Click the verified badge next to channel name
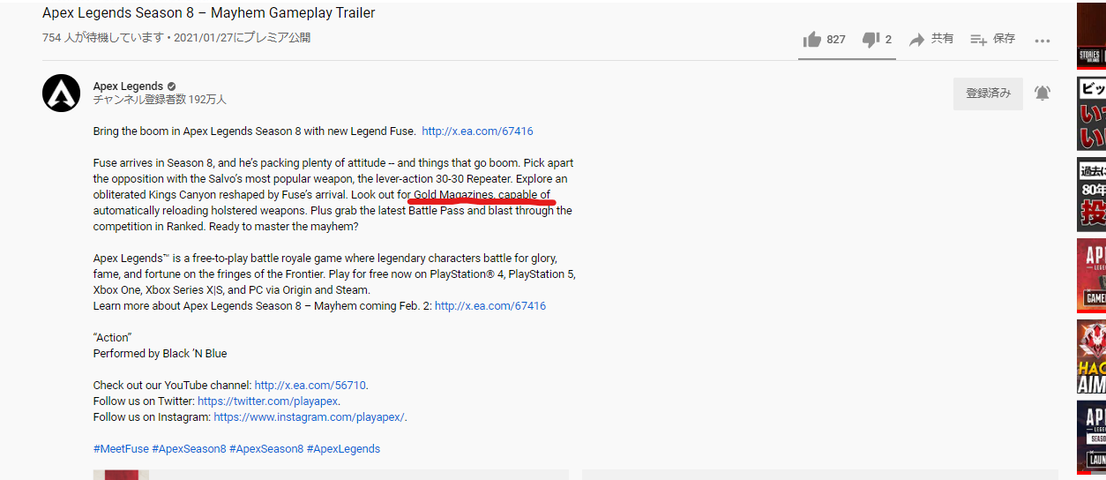The image size is (1106, 480). [171, 86]
